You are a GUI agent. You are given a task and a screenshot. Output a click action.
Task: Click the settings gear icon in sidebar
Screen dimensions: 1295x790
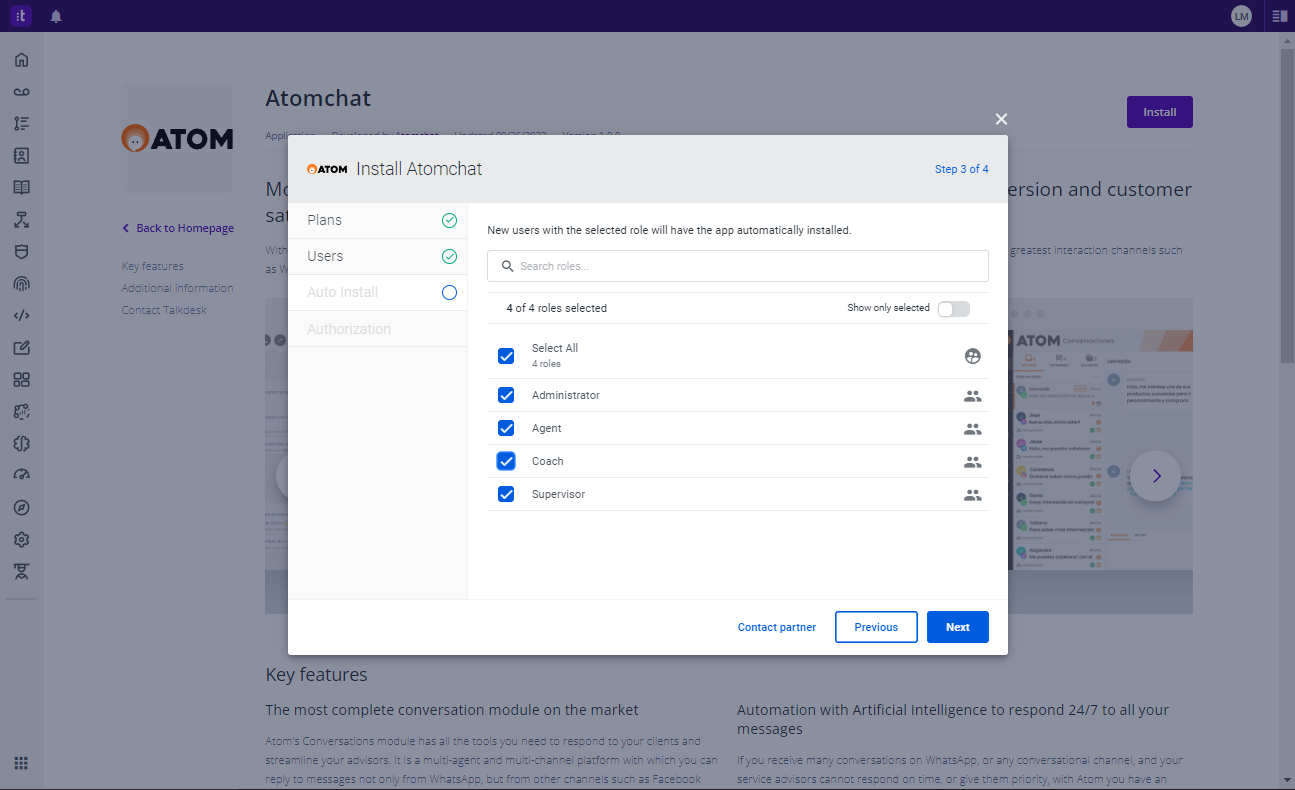[21, 540]
